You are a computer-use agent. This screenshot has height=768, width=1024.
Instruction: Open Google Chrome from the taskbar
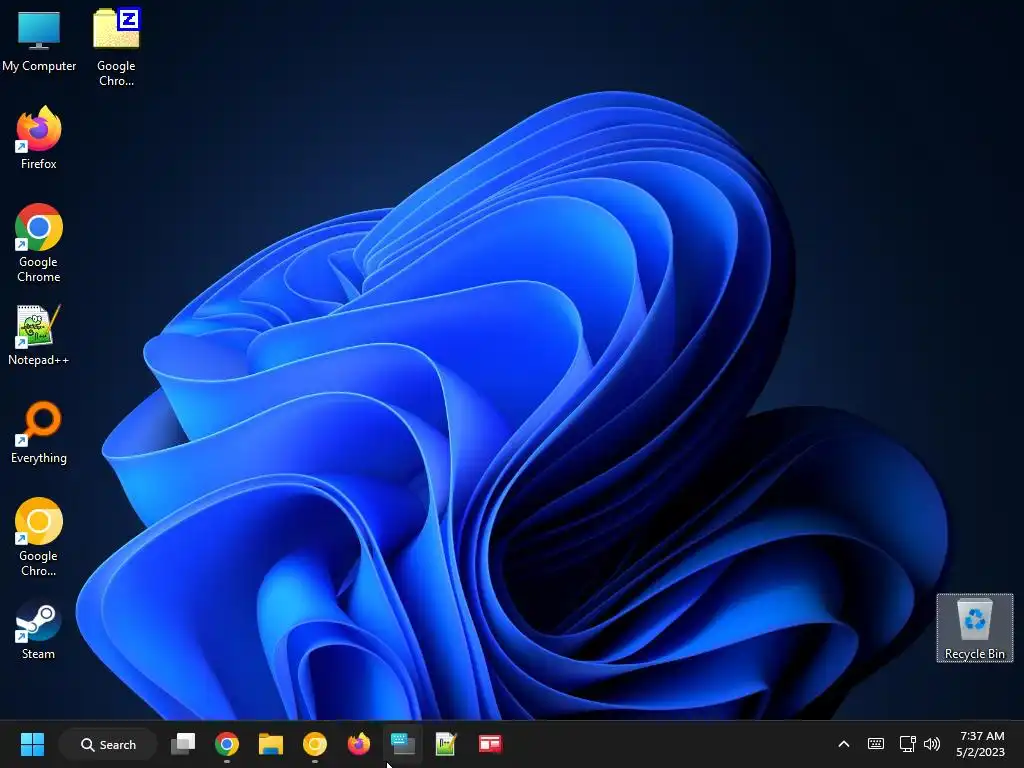coord(227,744)
